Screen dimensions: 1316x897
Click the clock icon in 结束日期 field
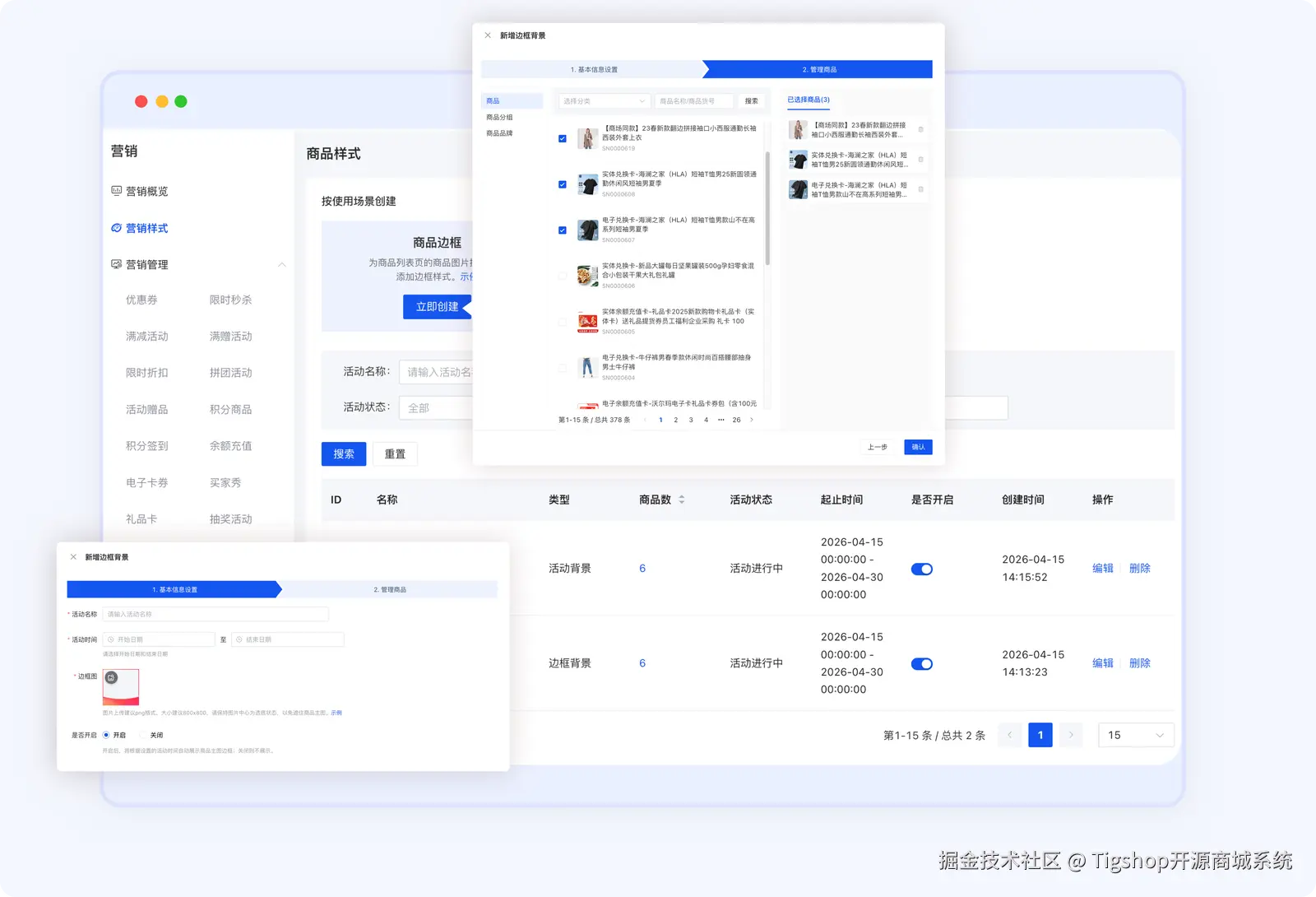(239, 639)
